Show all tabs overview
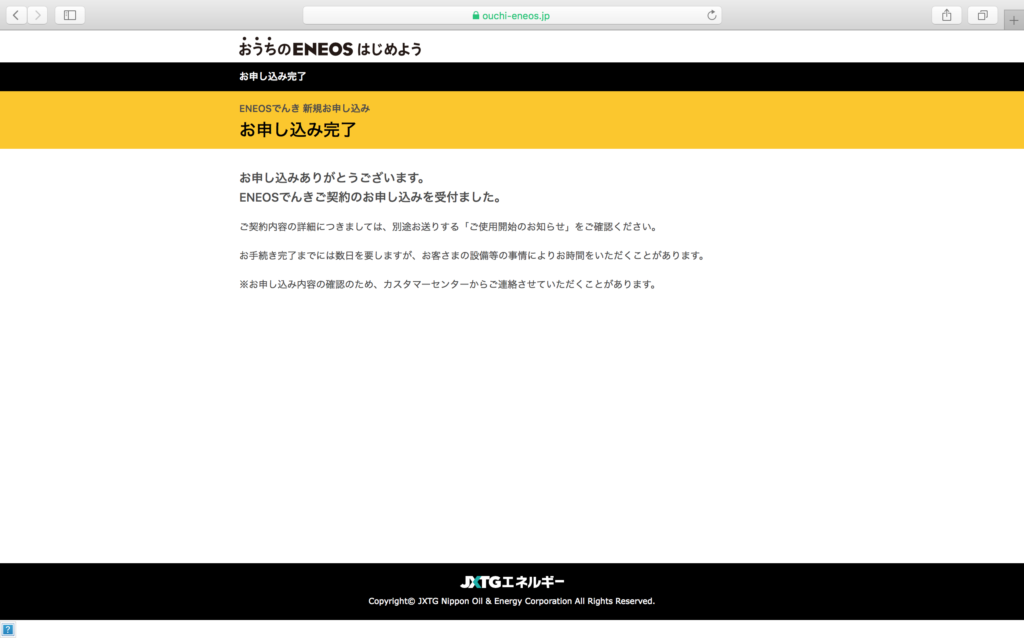Image resolution: width=1024 pixels, height=640 pixels. (982, 15)
